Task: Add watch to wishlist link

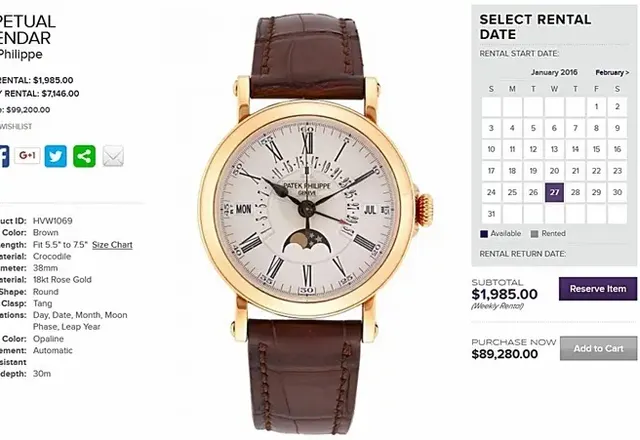Action: click(x=15, y=127)
